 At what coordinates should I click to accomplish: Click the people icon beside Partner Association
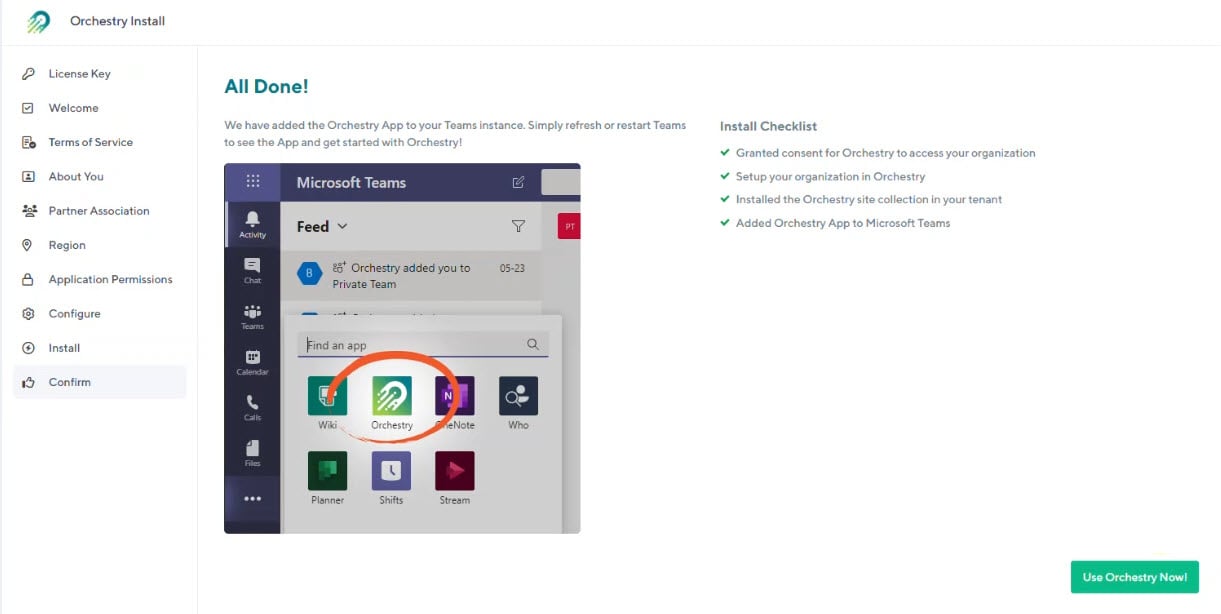click(x=28, y=211)
